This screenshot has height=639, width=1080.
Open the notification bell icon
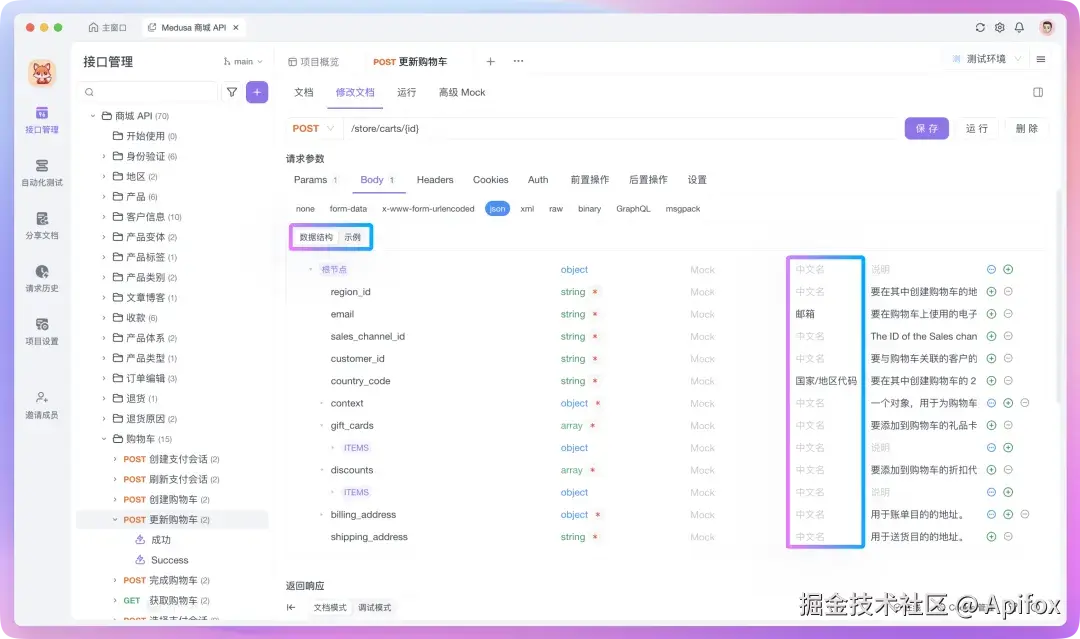point(1019,28)
